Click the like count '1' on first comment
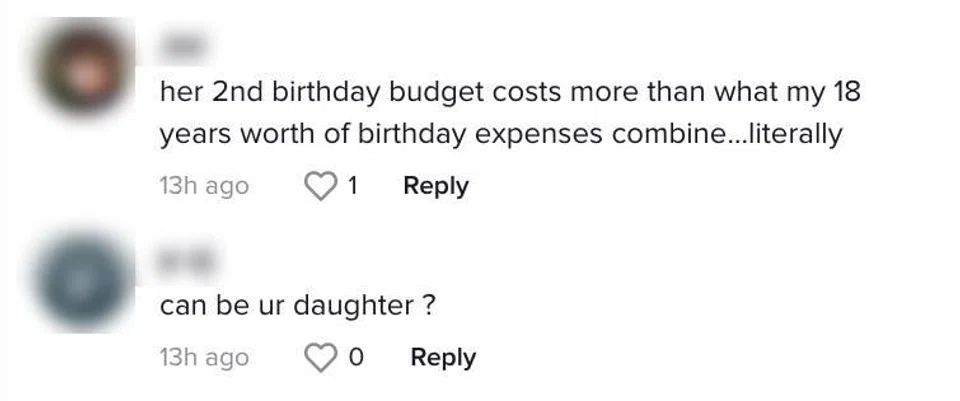The image size is (960, 401). [x=352, y=186]
